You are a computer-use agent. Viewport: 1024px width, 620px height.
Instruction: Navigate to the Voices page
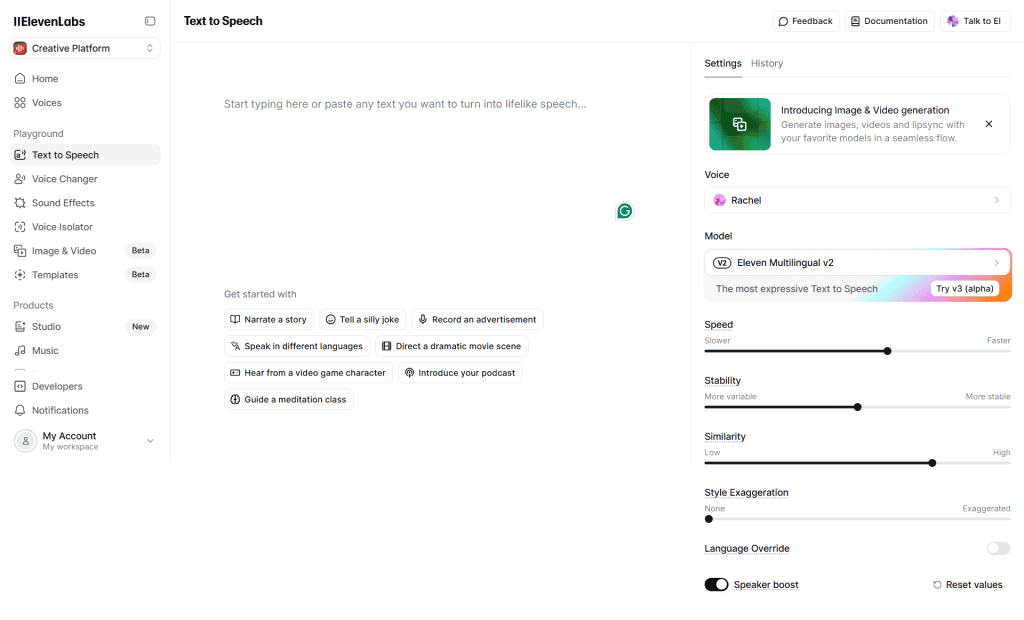44,102
